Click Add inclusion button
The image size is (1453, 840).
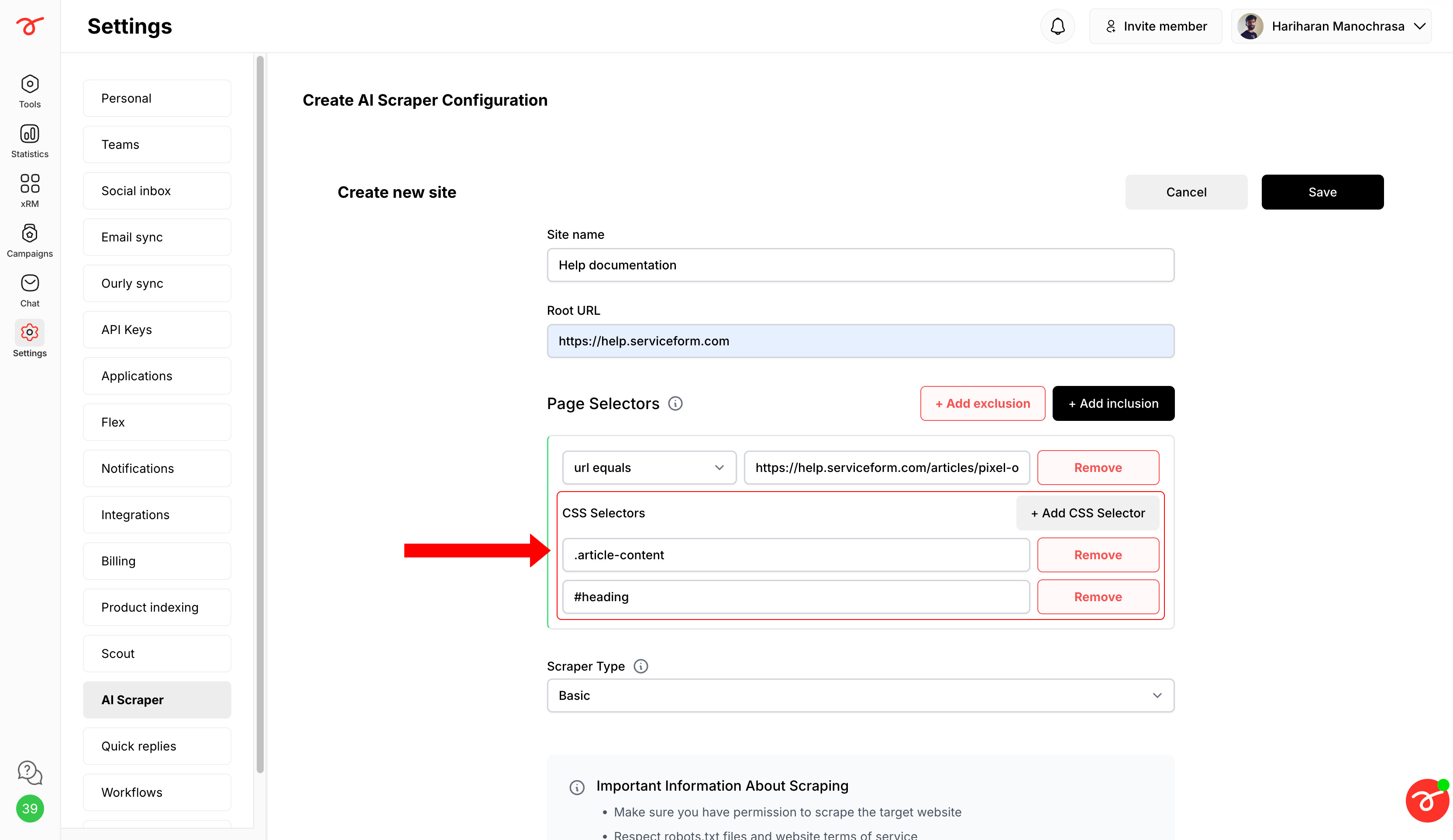click(1113, 403)
